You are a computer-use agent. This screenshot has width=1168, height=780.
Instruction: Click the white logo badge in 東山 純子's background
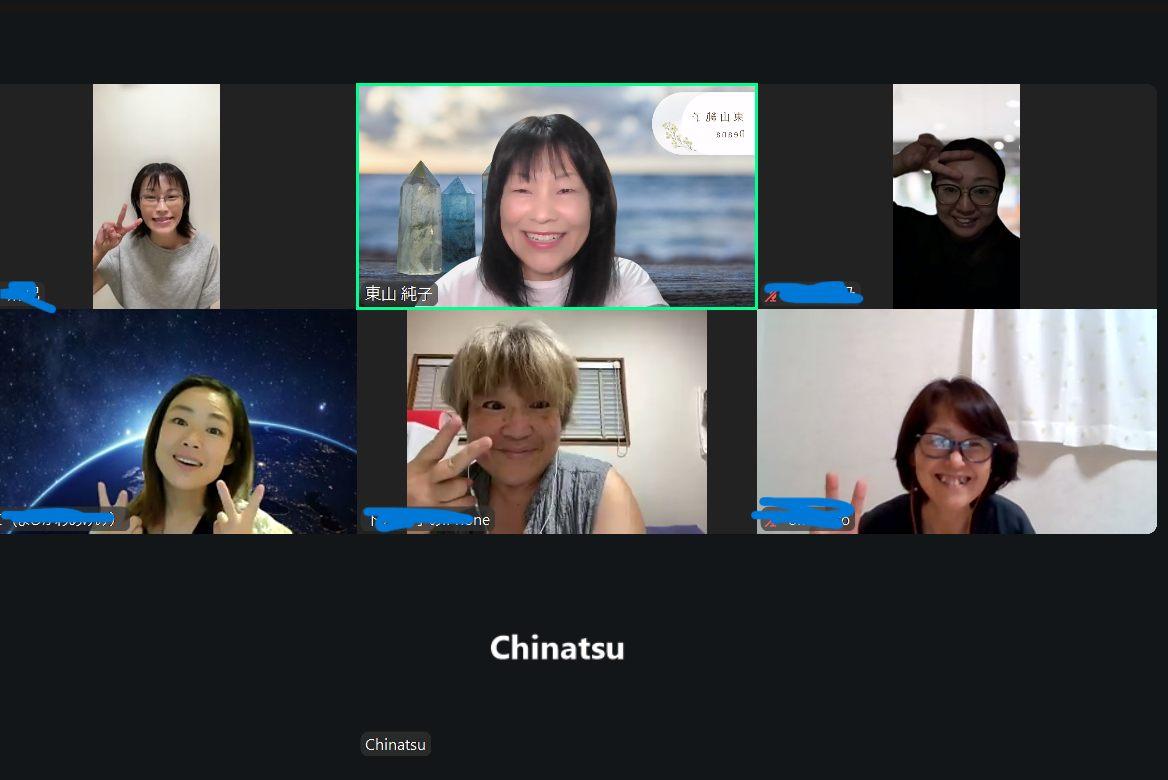(x=705, y=123)
